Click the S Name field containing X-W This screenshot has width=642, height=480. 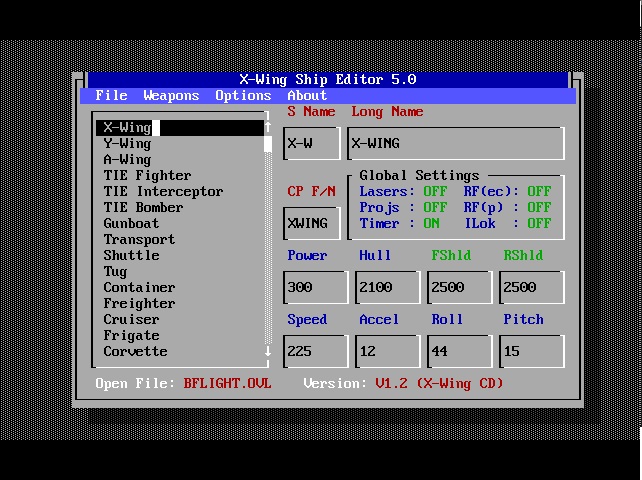(312, 143)
